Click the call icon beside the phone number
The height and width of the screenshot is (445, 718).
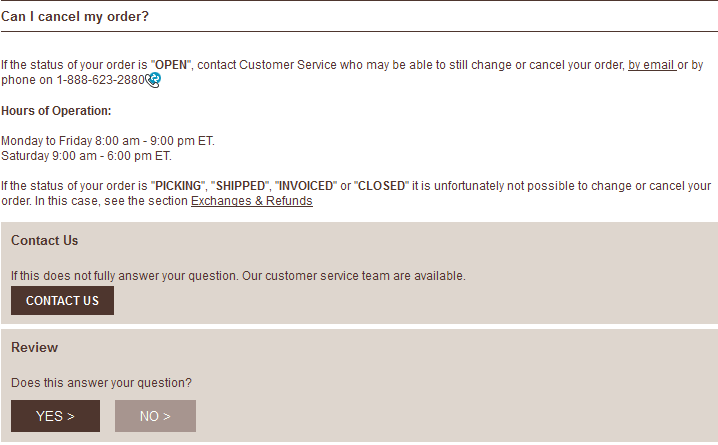153,80
